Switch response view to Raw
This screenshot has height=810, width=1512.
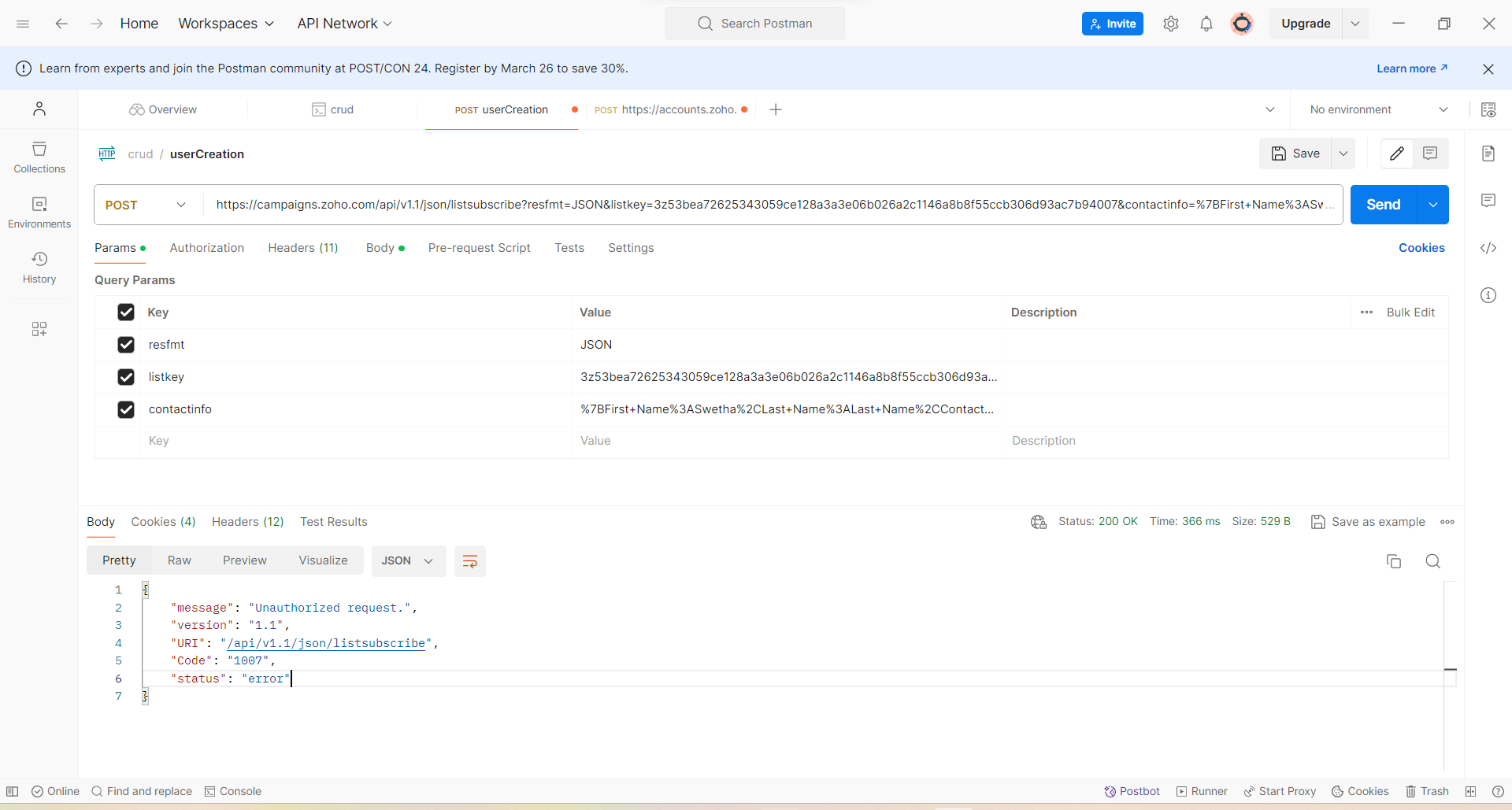coord(180,560)
